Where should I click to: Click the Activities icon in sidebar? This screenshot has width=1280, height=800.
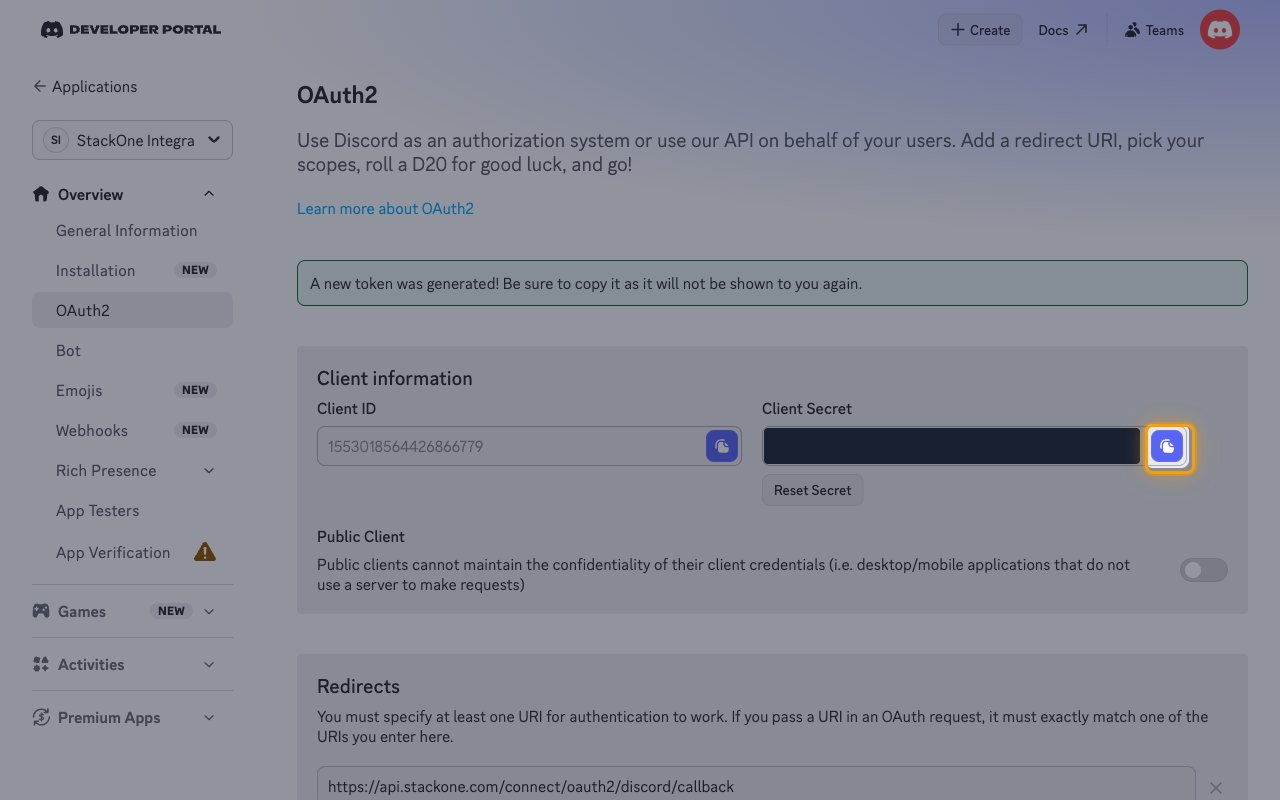[41, 664]
